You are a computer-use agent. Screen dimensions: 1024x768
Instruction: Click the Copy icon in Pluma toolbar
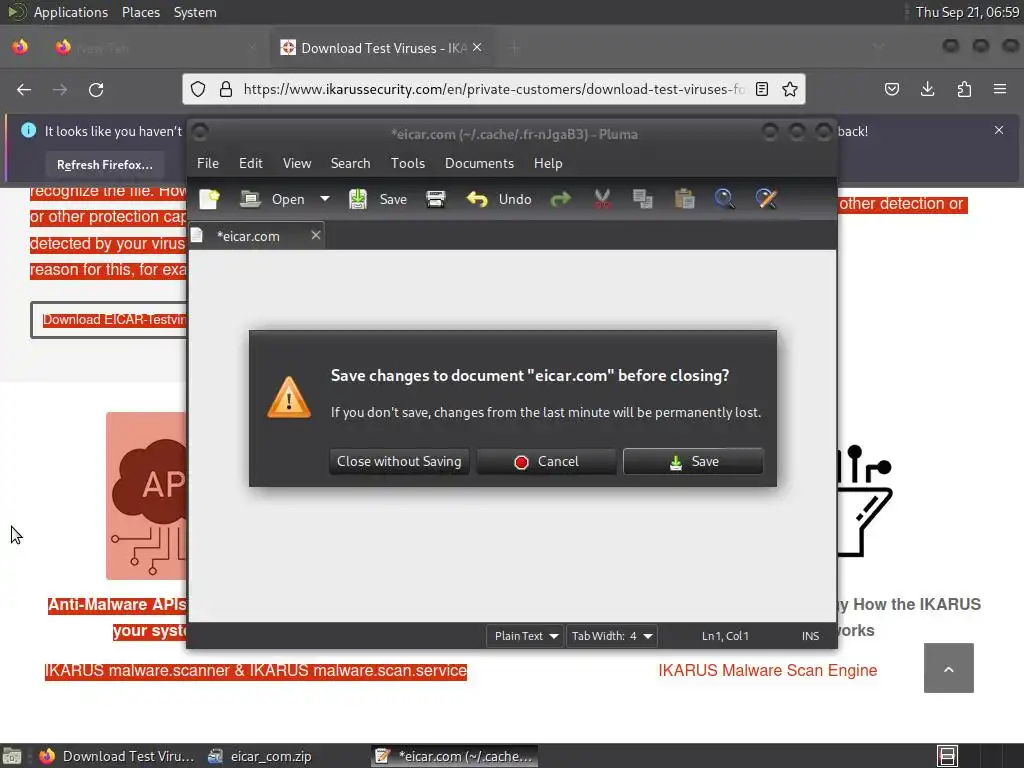643,199
